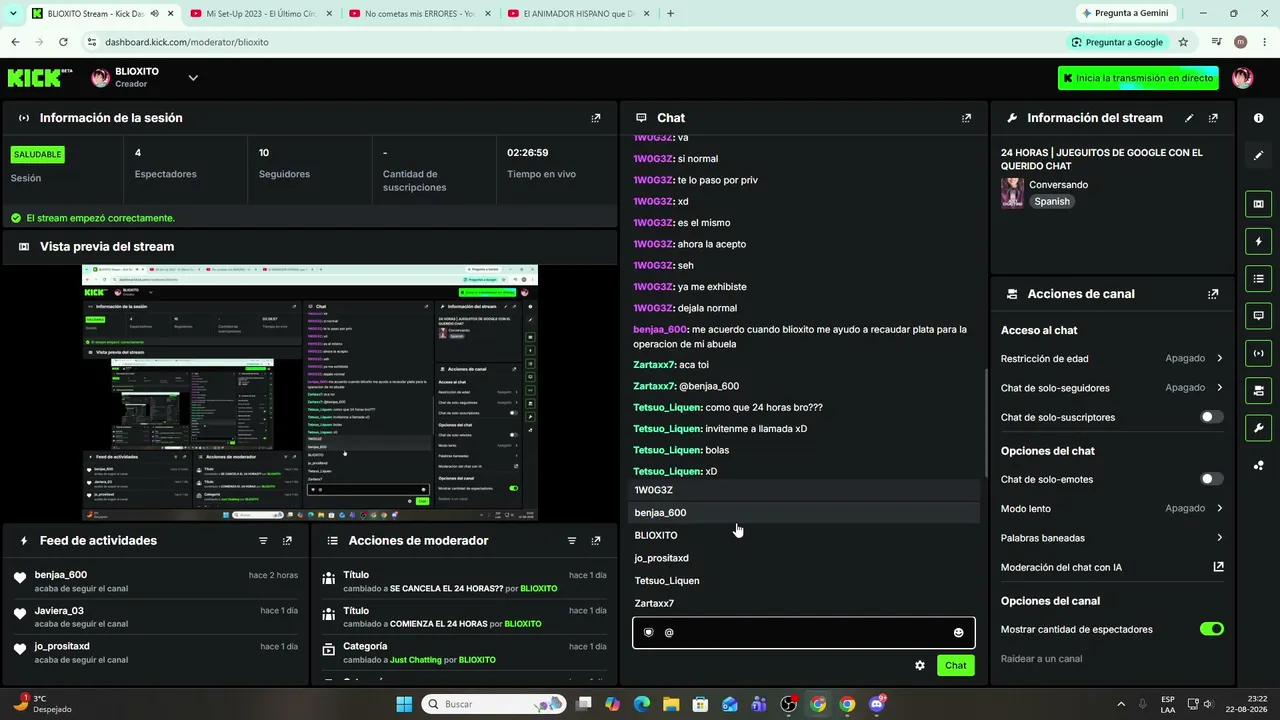
Task: Open a new browser tab
Action: coord(670,14)
